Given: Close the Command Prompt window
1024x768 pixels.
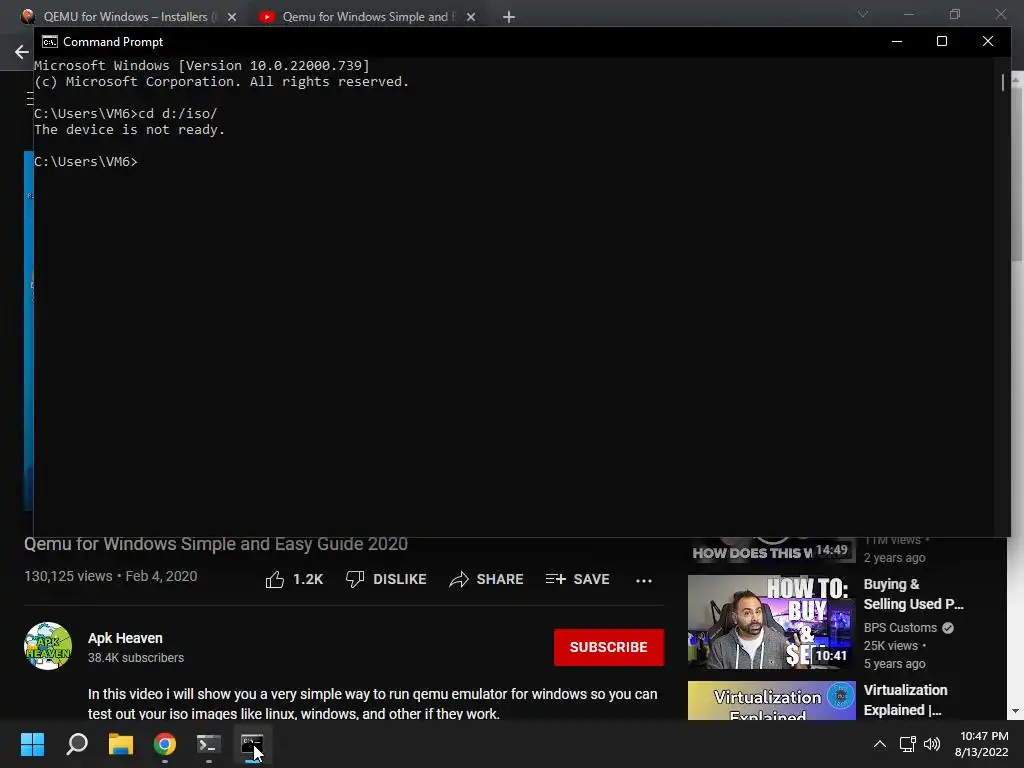Looking at the screenshot, I should pos(987,41).
